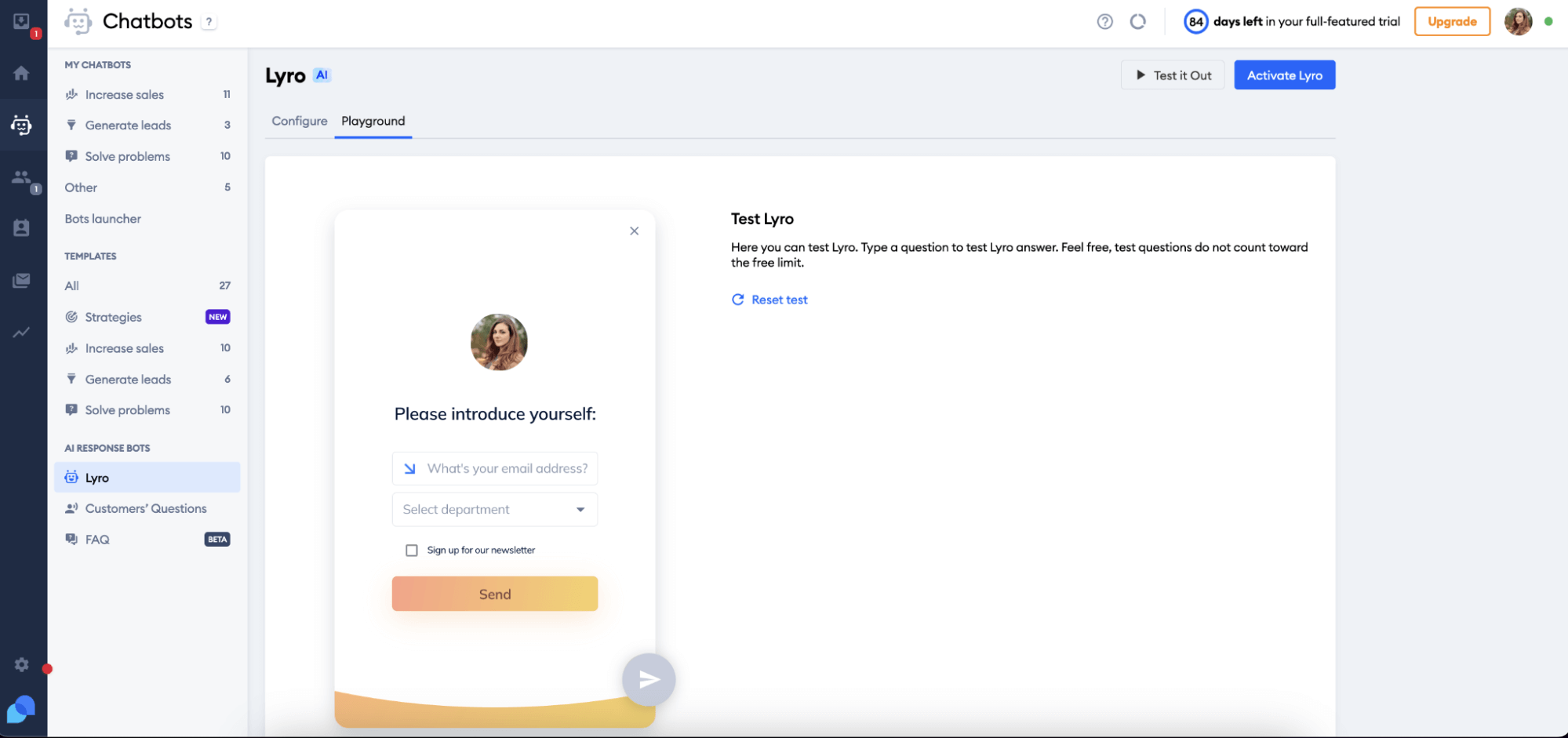The width and height of the screenshot is (1568, 738).
Task: Click the 'Test Lyro' heading
Action: (x=762, y=219)
